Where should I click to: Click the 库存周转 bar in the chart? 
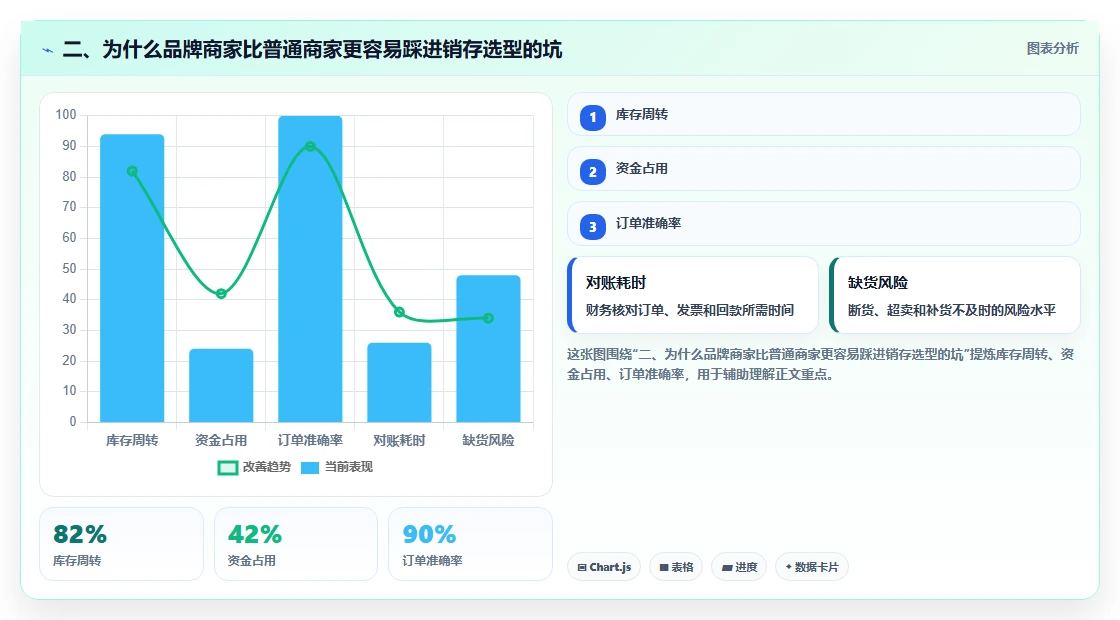click(132, 278)
